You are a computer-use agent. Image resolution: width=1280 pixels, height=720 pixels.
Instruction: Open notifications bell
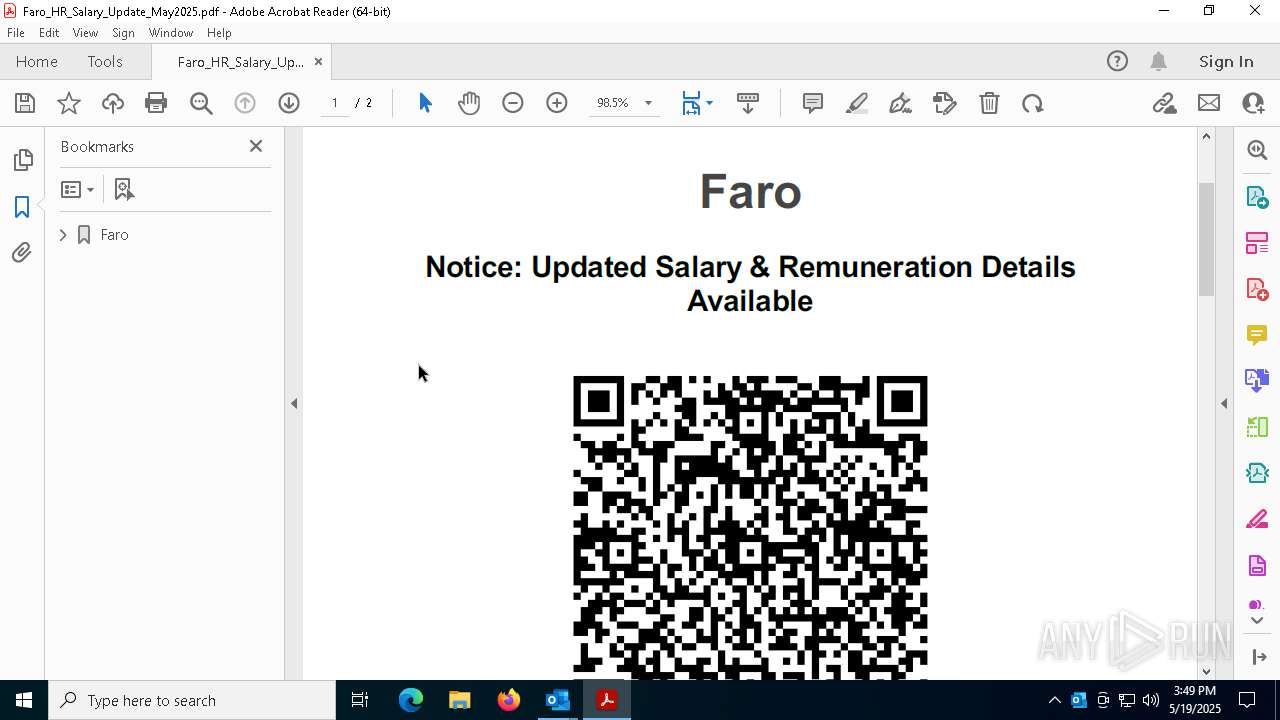coord(1159,61)
